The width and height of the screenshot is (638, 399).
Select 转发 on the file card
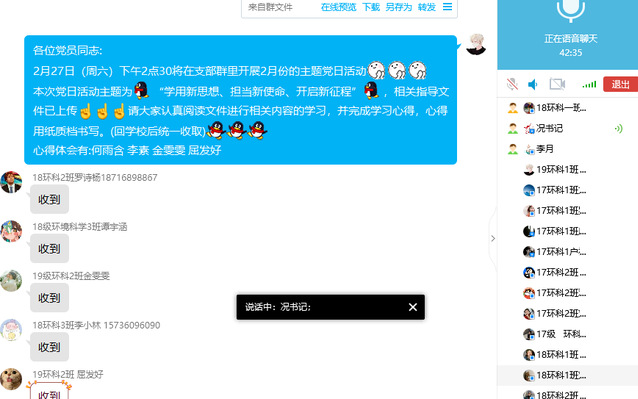click(427, 7)
